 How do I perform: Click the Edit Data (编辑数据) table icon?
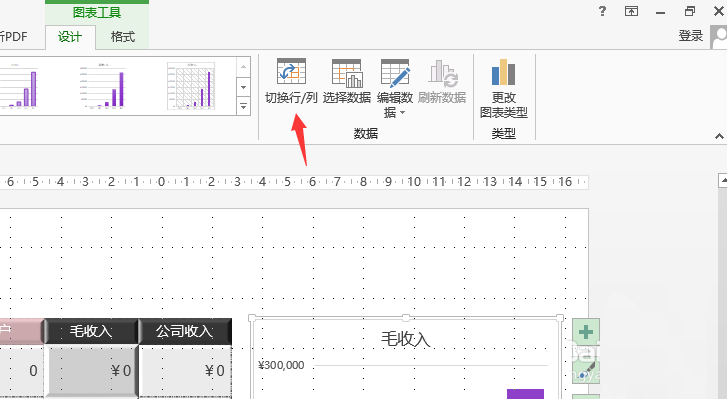tap(395, 73)
